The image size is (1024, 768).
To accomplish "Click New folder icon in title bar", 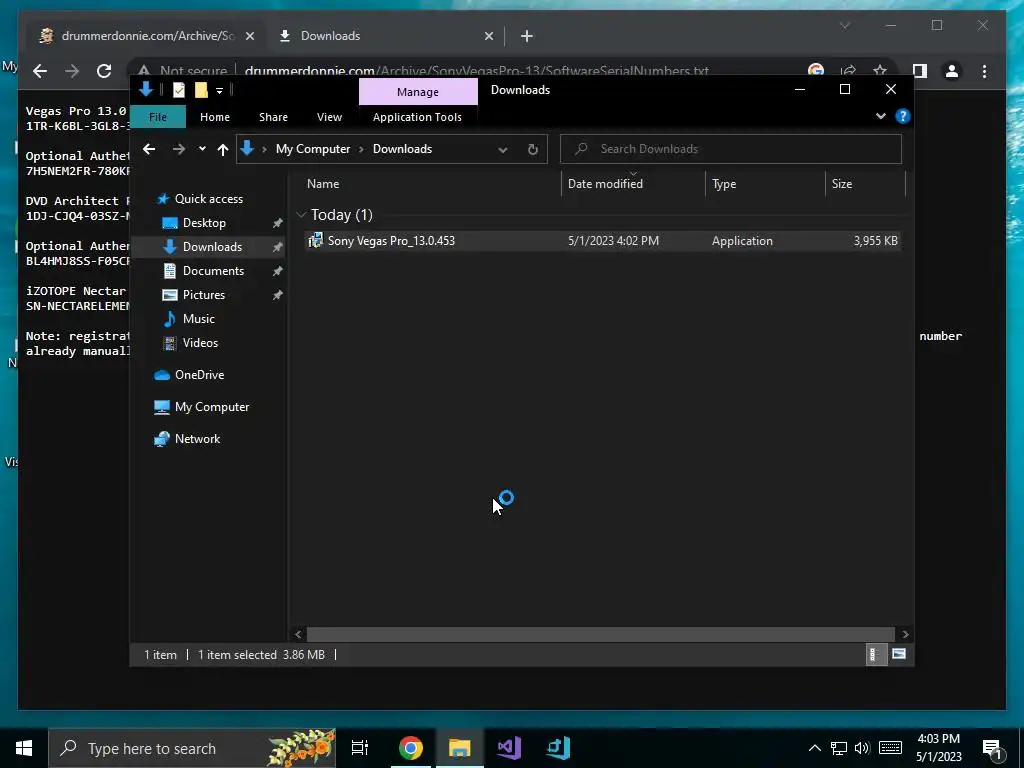I will tap(201, 90).
